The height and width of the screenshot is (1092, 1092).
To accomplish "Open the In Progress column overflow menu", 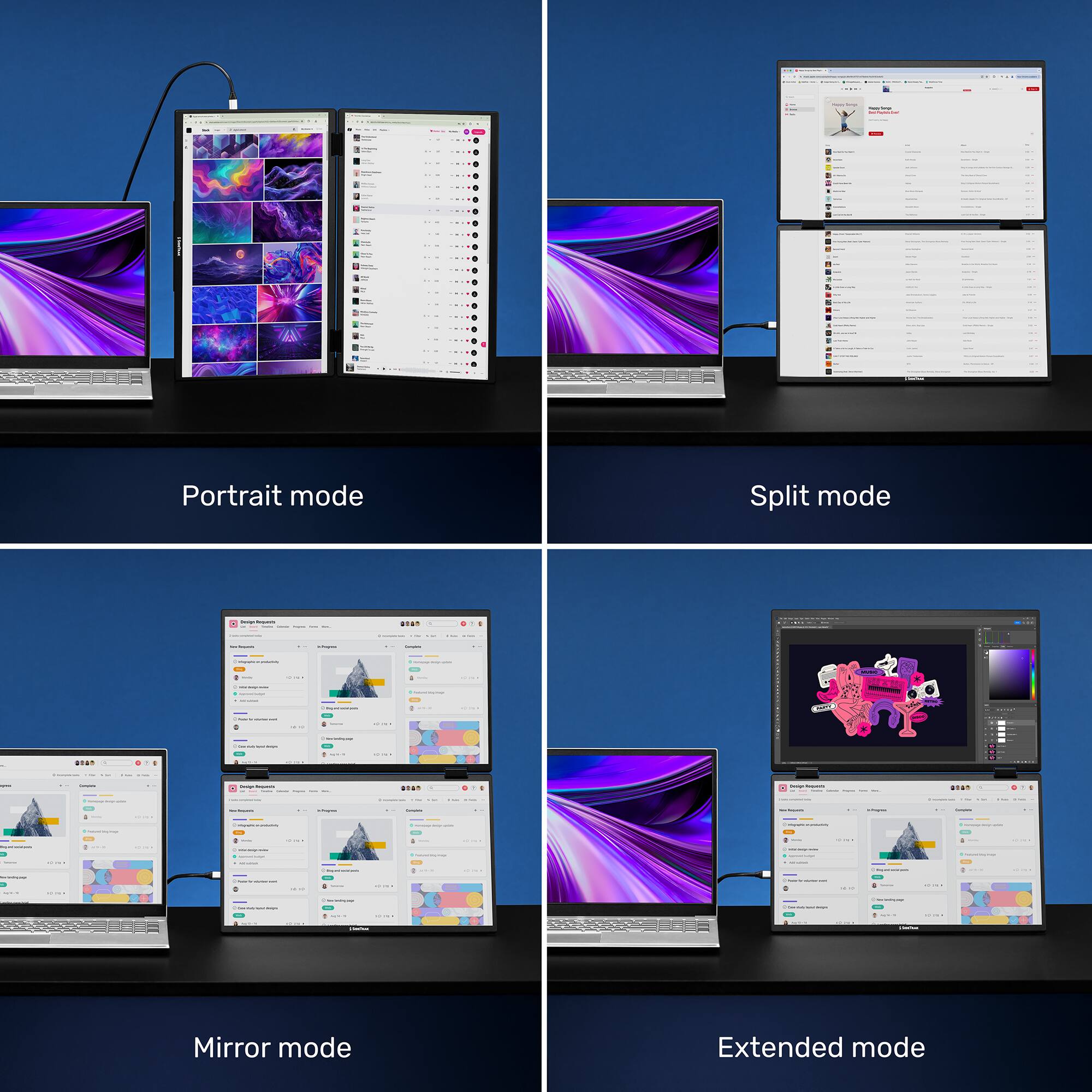I will point(392,646).
